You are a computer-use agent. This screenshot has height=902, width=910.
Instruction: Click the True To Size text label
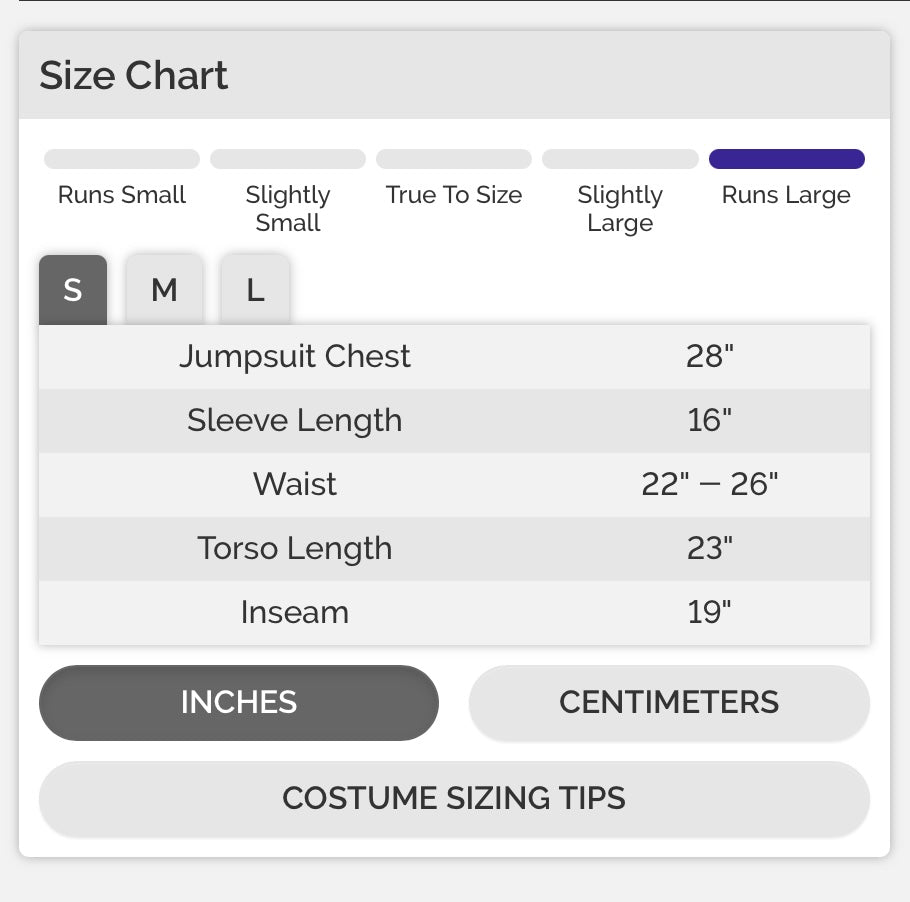click(454, 195)
